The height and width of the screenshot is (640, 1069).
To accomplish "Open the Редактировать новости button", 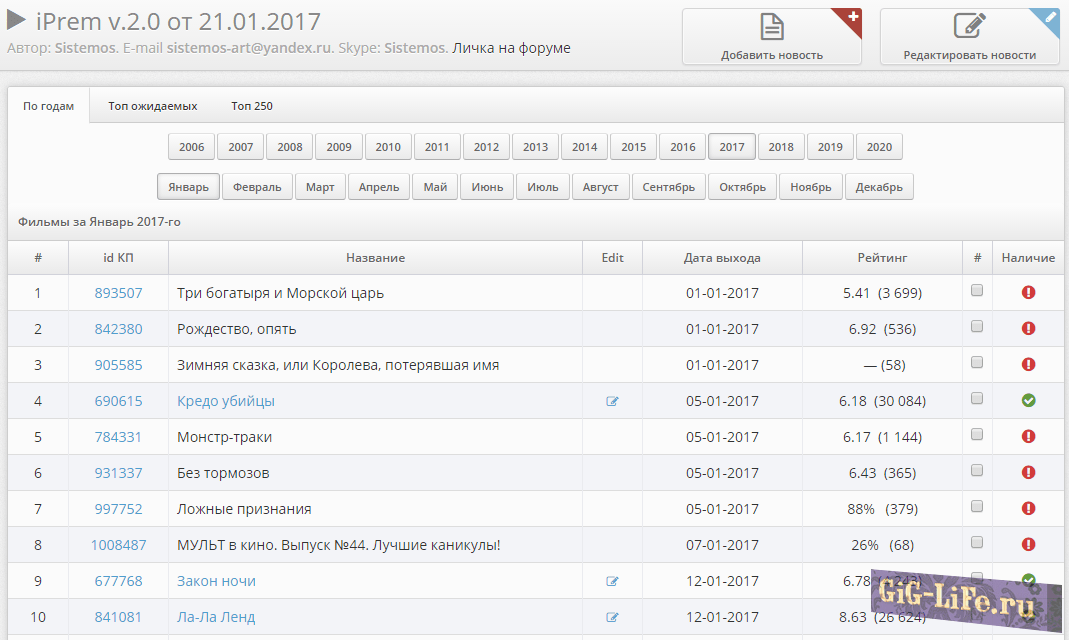I will [969, 37].
